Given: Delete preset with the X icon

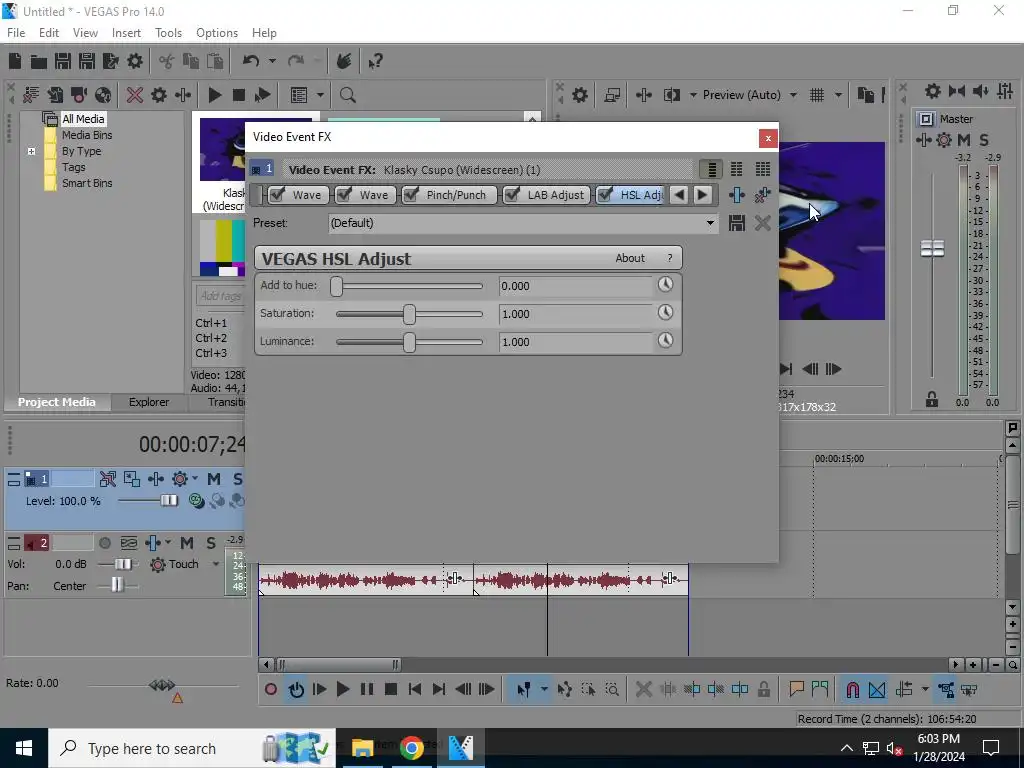Looking at the screenshot, I should [x=762, y=223].
